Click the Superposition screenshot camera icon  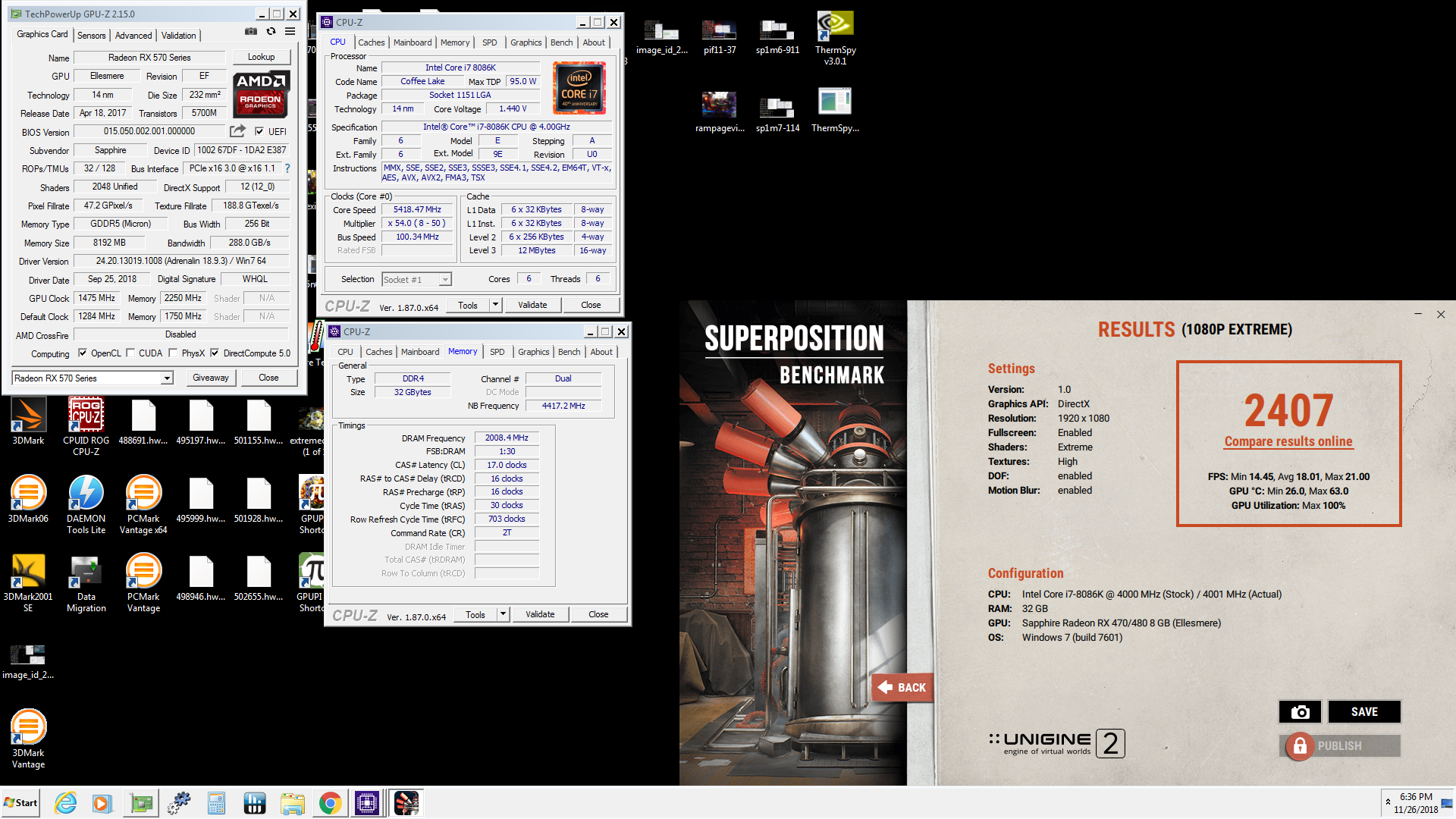(1300, 711)
